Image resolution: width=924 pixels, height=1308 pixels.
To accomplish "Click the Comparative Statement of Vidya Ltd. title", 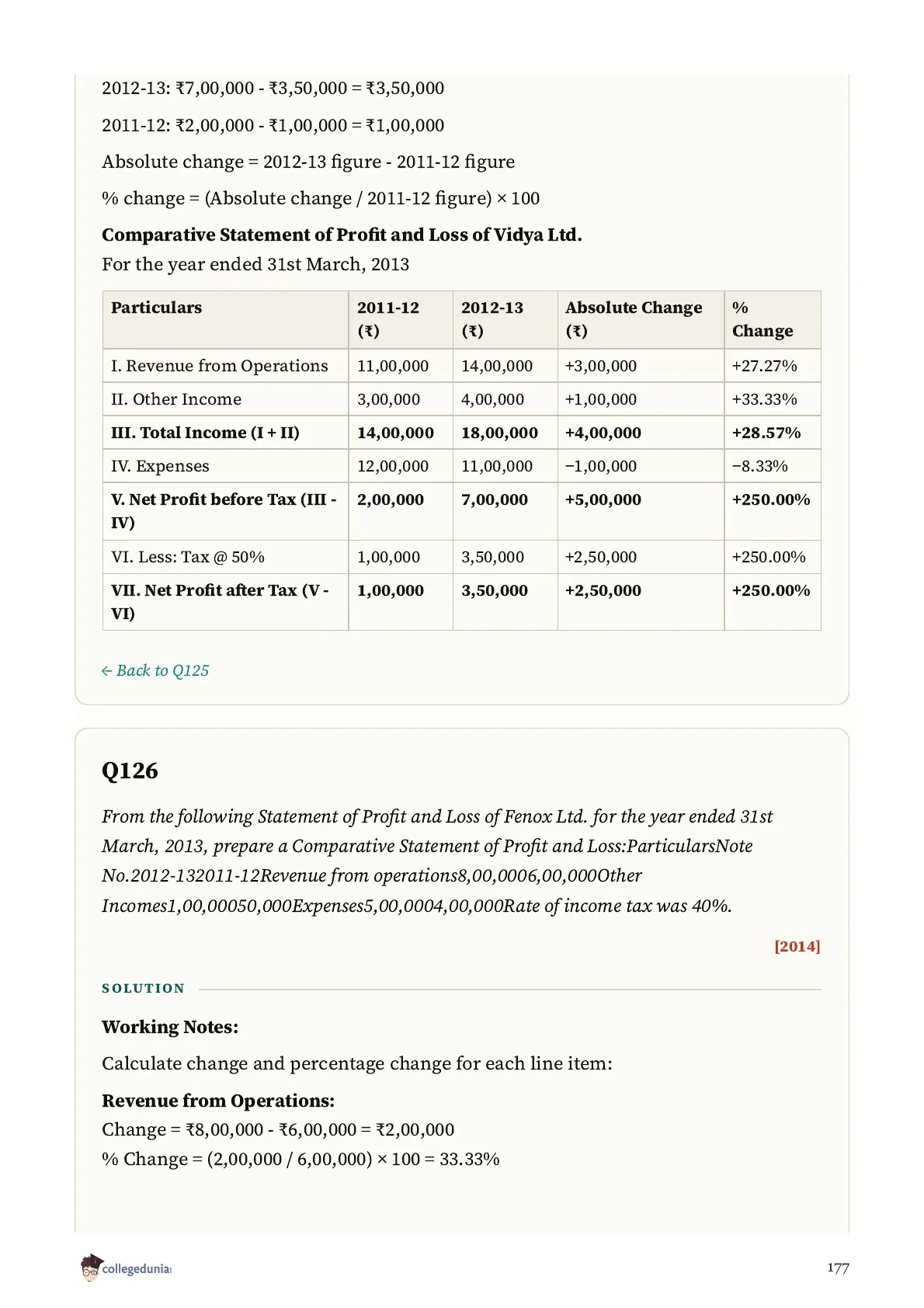I will 342,235.
